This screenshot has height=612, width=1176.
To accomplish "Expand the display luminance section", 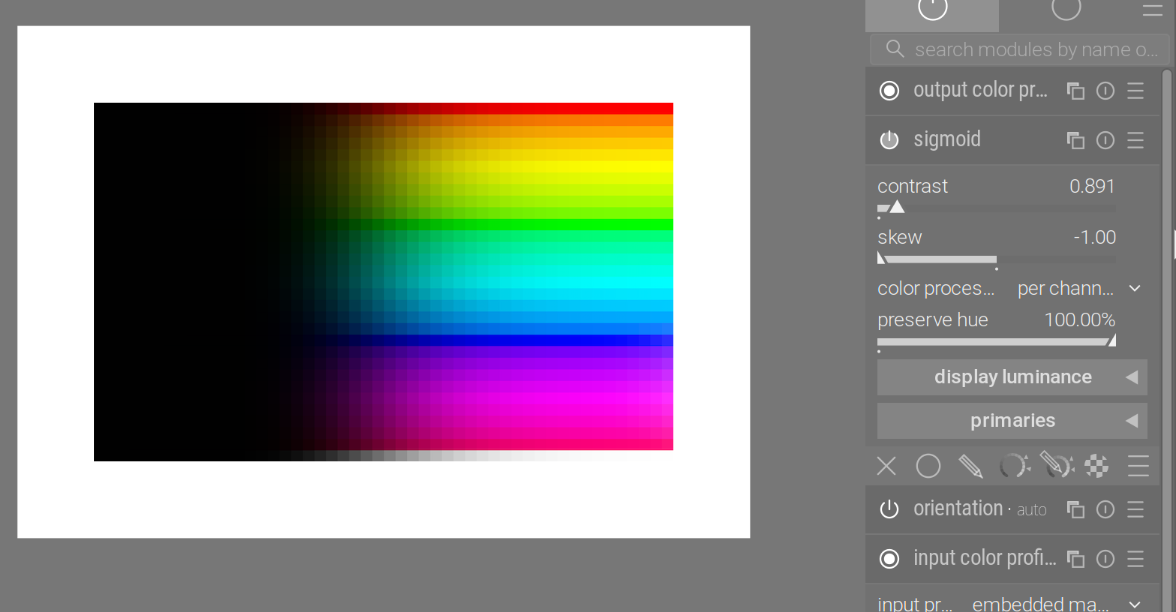I will coord(1011,377).
